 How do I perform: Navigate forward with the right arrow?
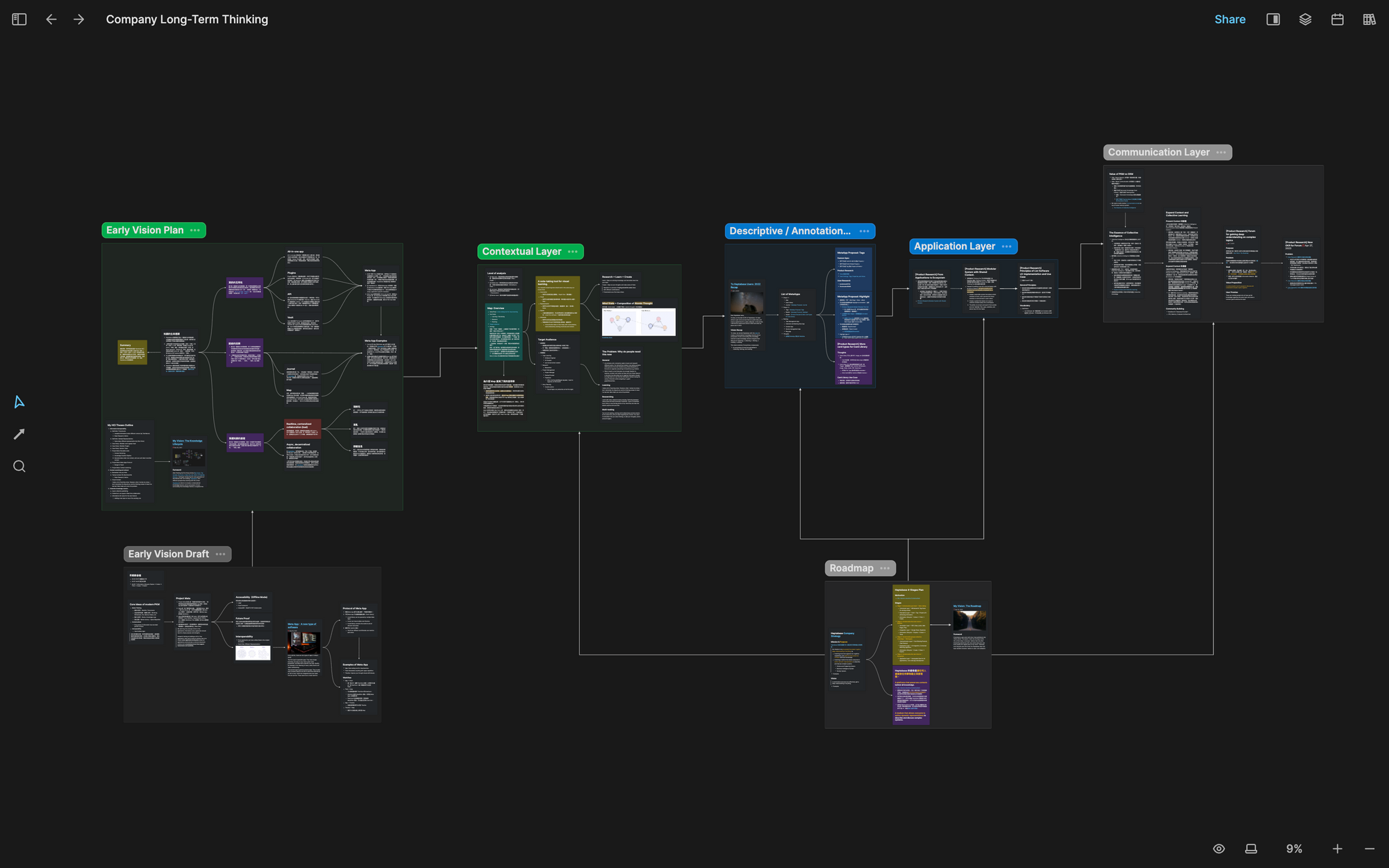click(79, 19)
